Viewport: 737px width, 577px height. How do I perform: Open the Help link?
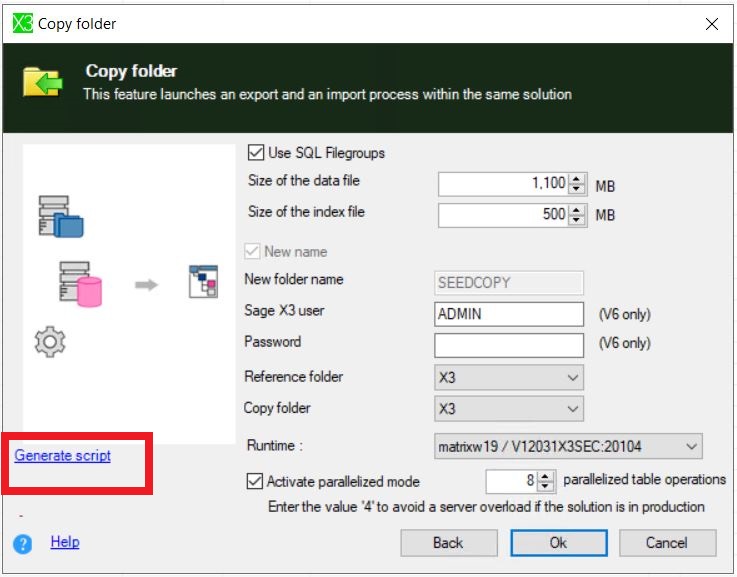coord(65,541)
